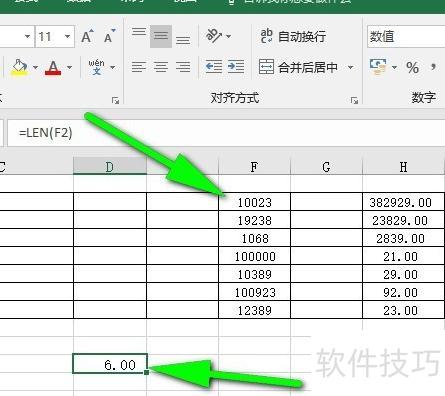
Task: Apply the accounting number format icon
Action: tap(378, 67)
